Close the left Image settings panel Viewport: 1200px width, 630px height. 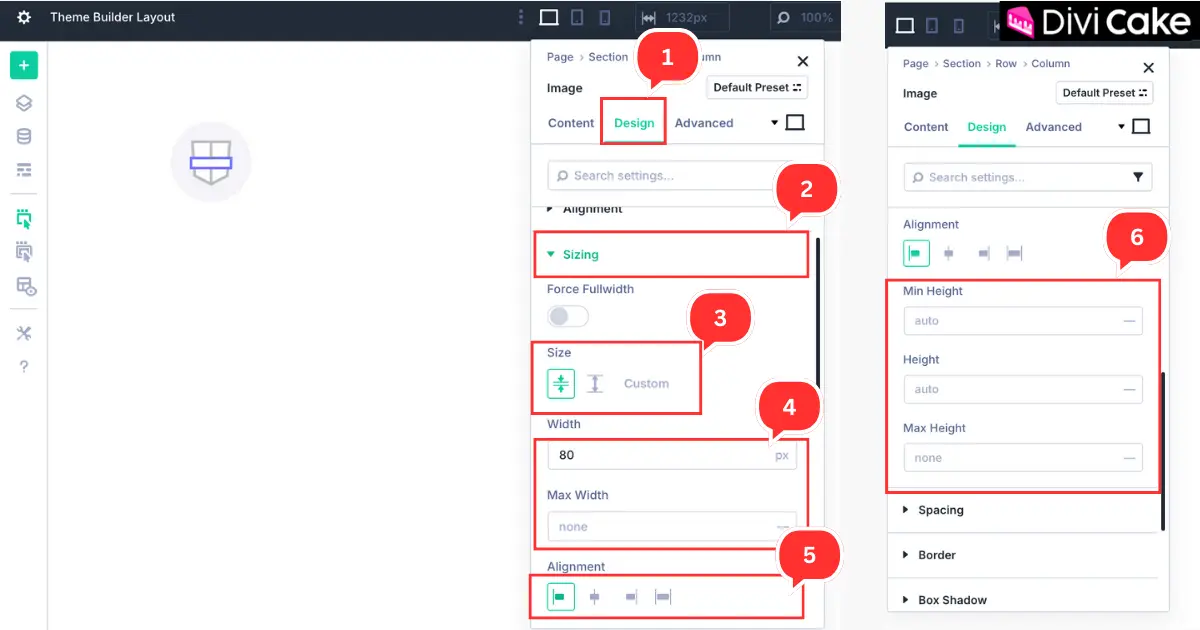(803, 62)
